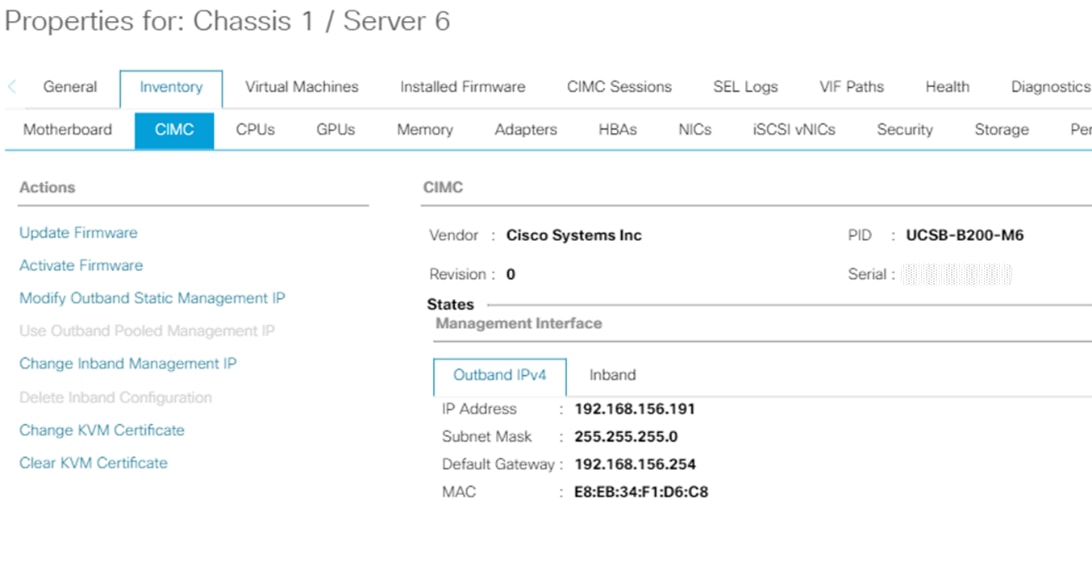This screenshot has height=570, width=1092.
Task: Open the Adapters subtab
Action: pos(525,130)
